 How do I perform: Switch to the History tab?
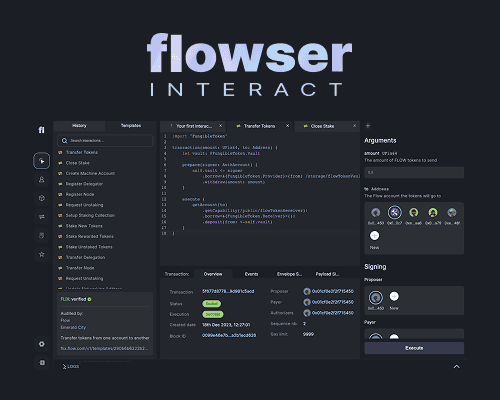click(x=79, y=126)
